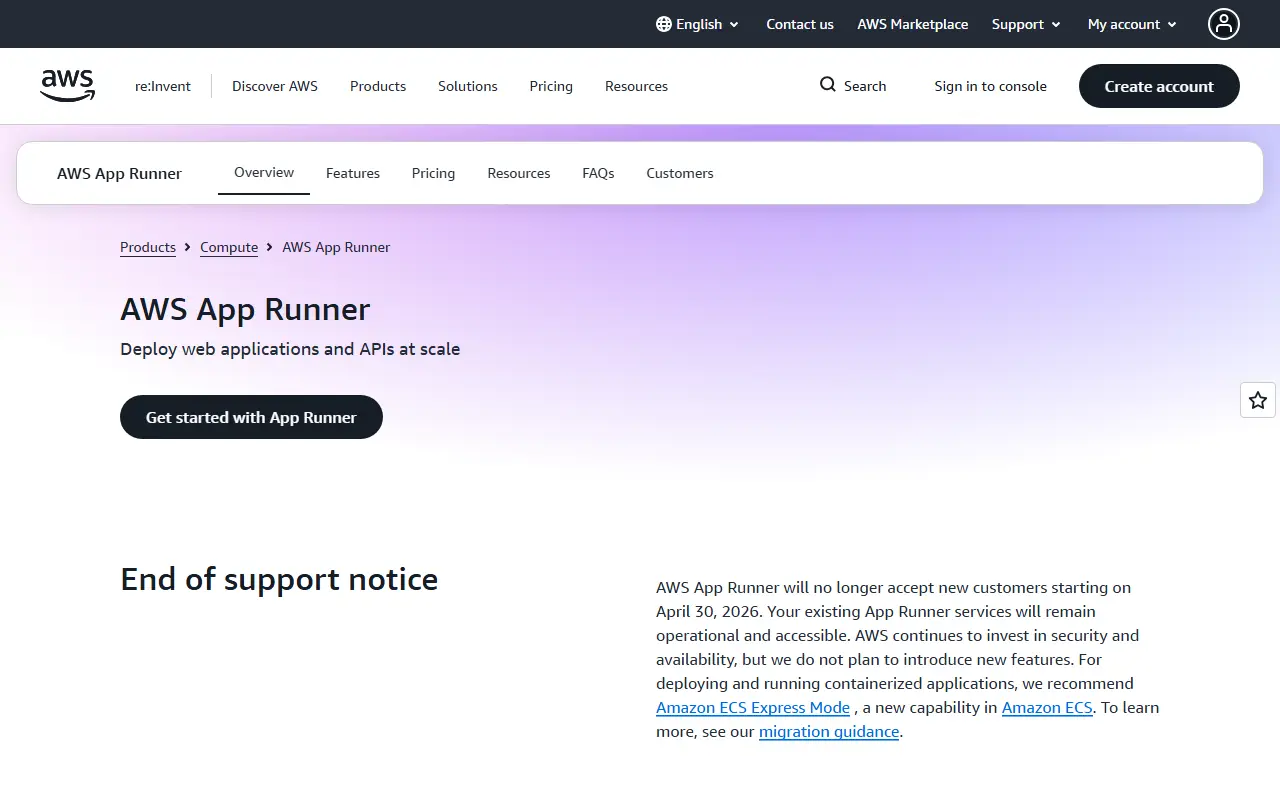
Task: Click Get started with App Runner
Action: 251,417
